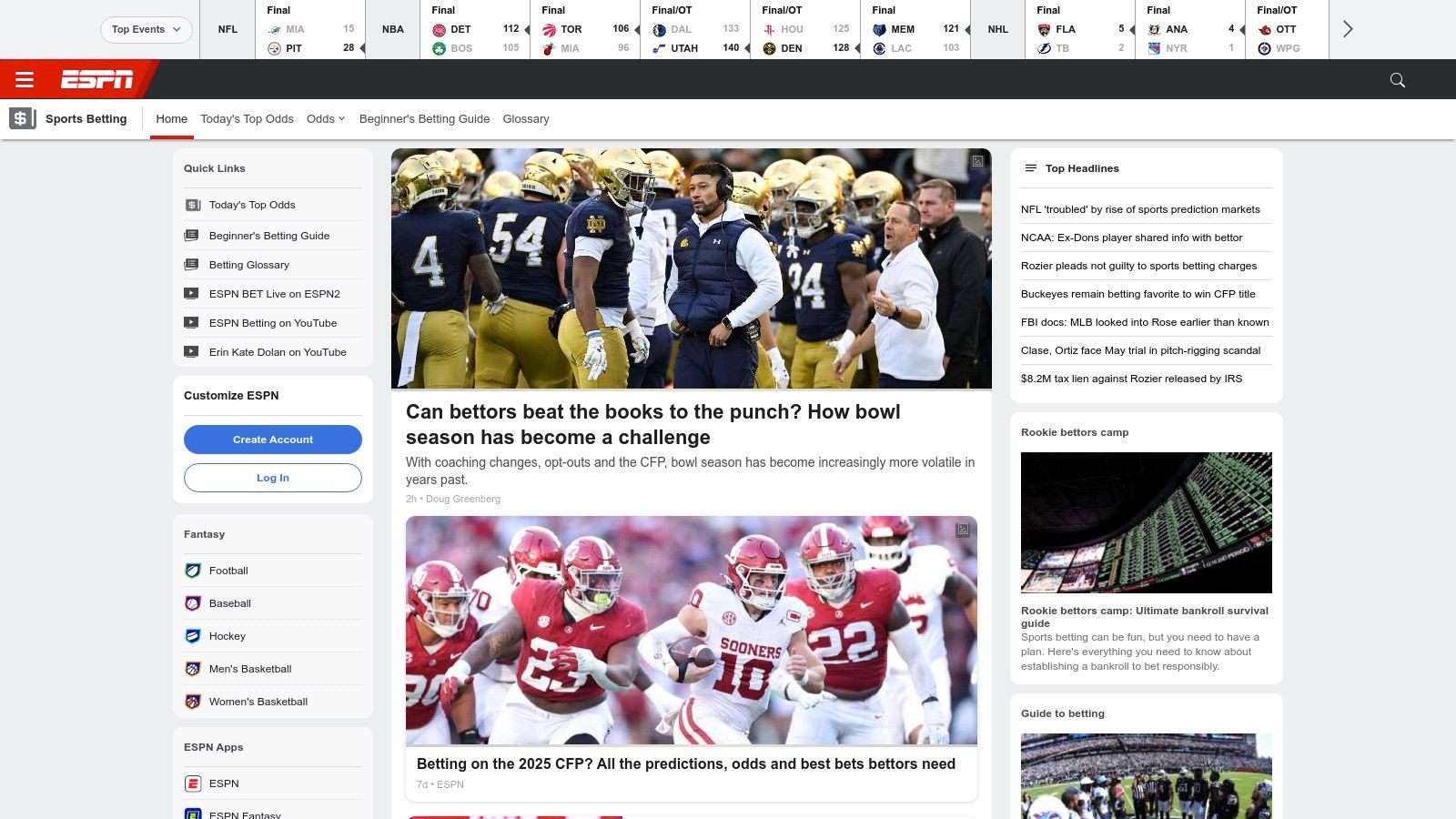Click the ESPN BET Live on ESPN2 video icon
This screenshot has height=819, width=1456.
click(192, 293)
